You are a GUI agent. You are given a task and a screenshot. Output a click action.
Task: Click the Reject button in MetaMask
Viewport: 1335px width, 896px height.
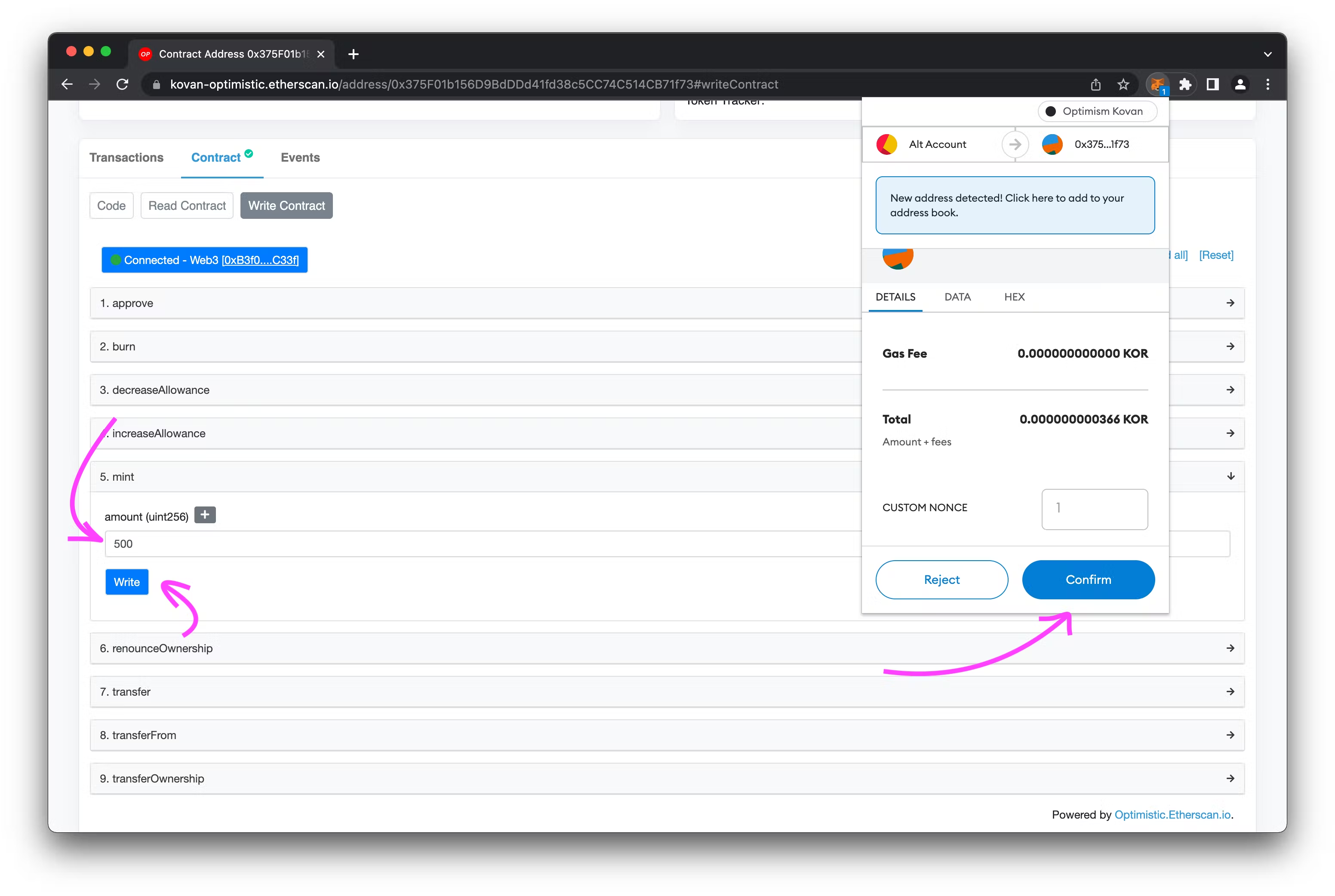click(x=941, y=579)
